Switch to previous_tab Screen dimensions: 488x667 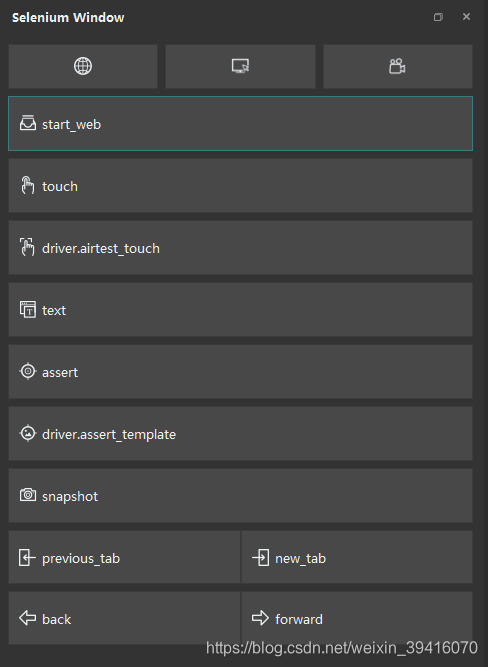[x=124, y=557]
